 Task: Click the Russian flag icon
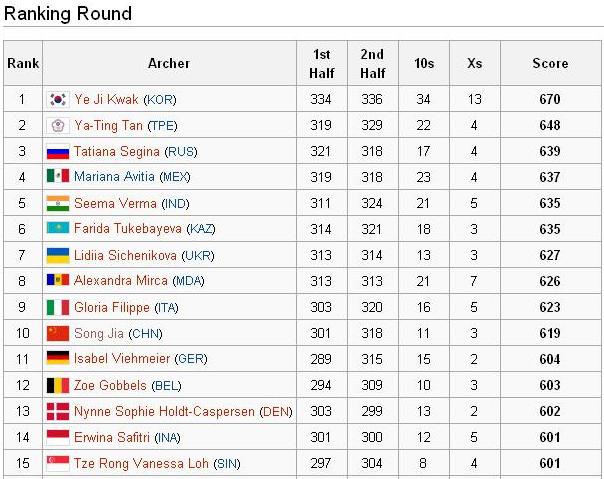tap(57, 152)
